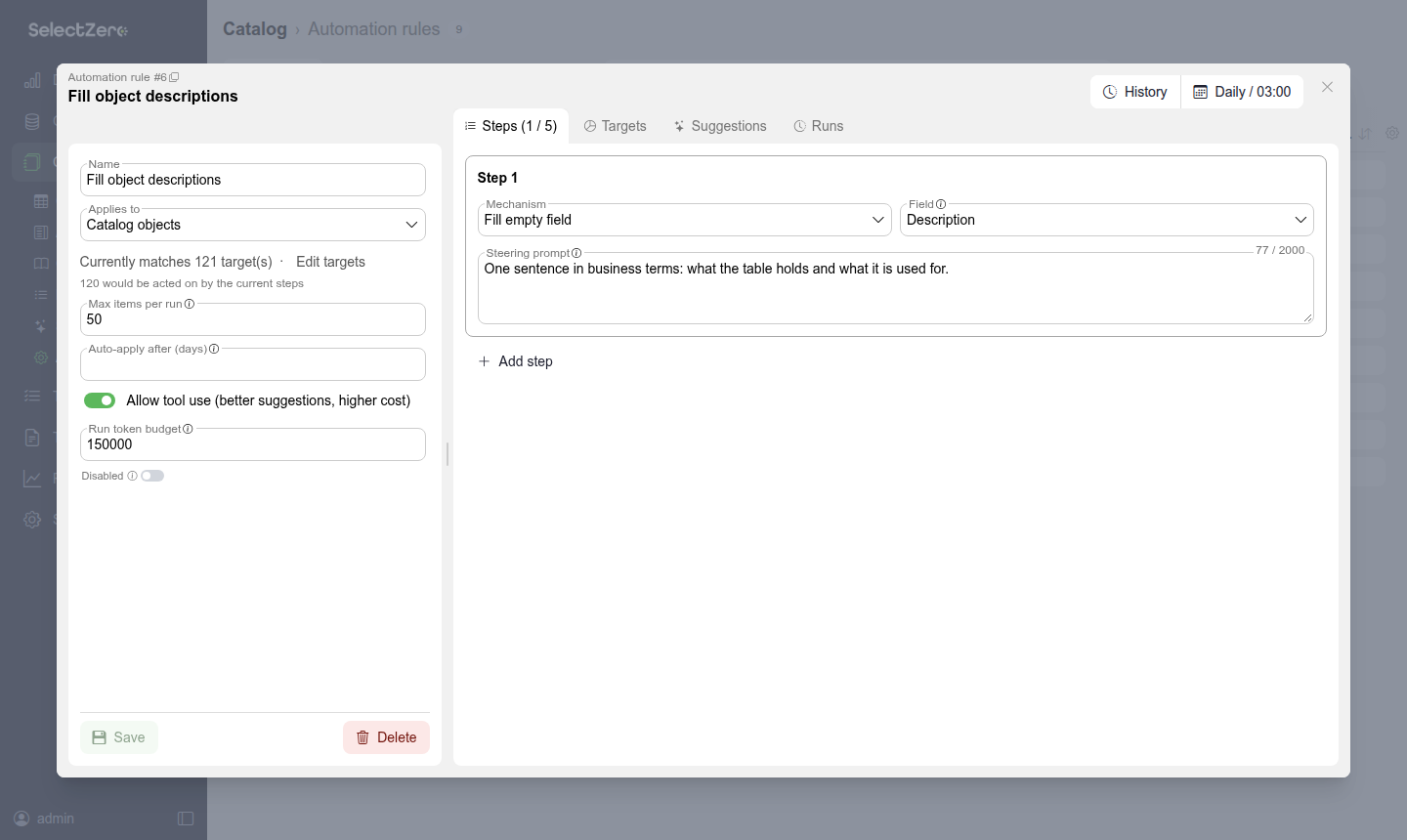Click into the Name input field

(x=253, y=180)
